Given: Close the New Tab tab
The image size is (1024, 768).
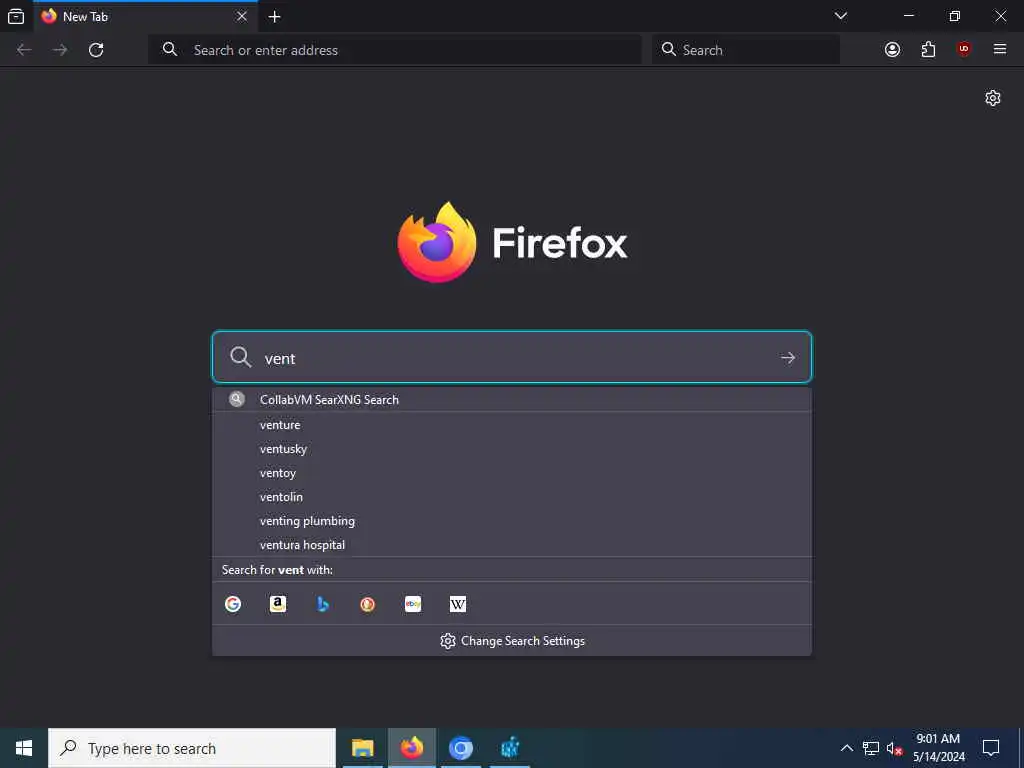Looking at the screenshot, I should coord(242,16).
